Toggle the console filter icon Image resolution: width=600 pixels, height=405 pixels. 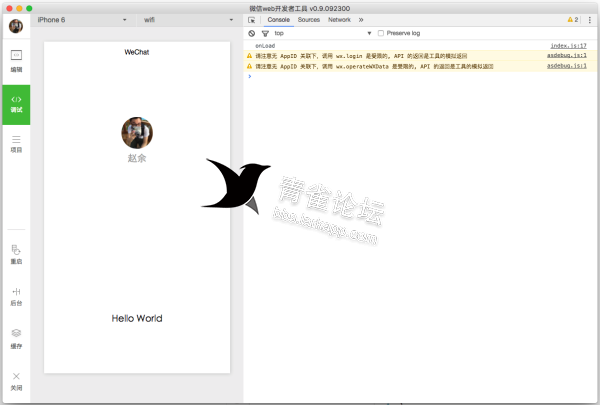coord(265,33)
